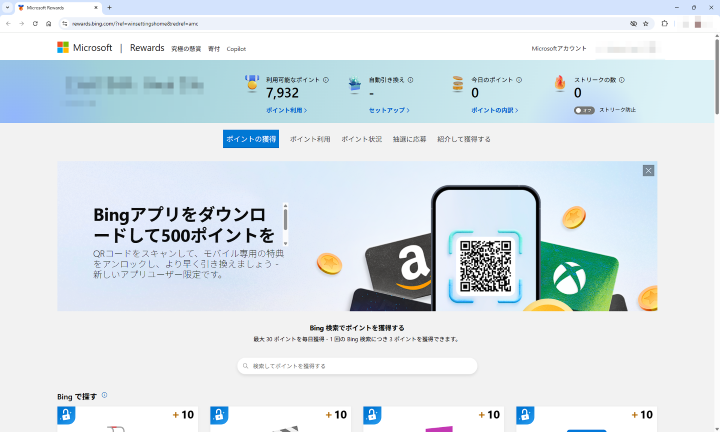The width and height of the screenshot is (720, 432).
Task: Open Microsoftアカウント link
Action: (x=559, y=48)
